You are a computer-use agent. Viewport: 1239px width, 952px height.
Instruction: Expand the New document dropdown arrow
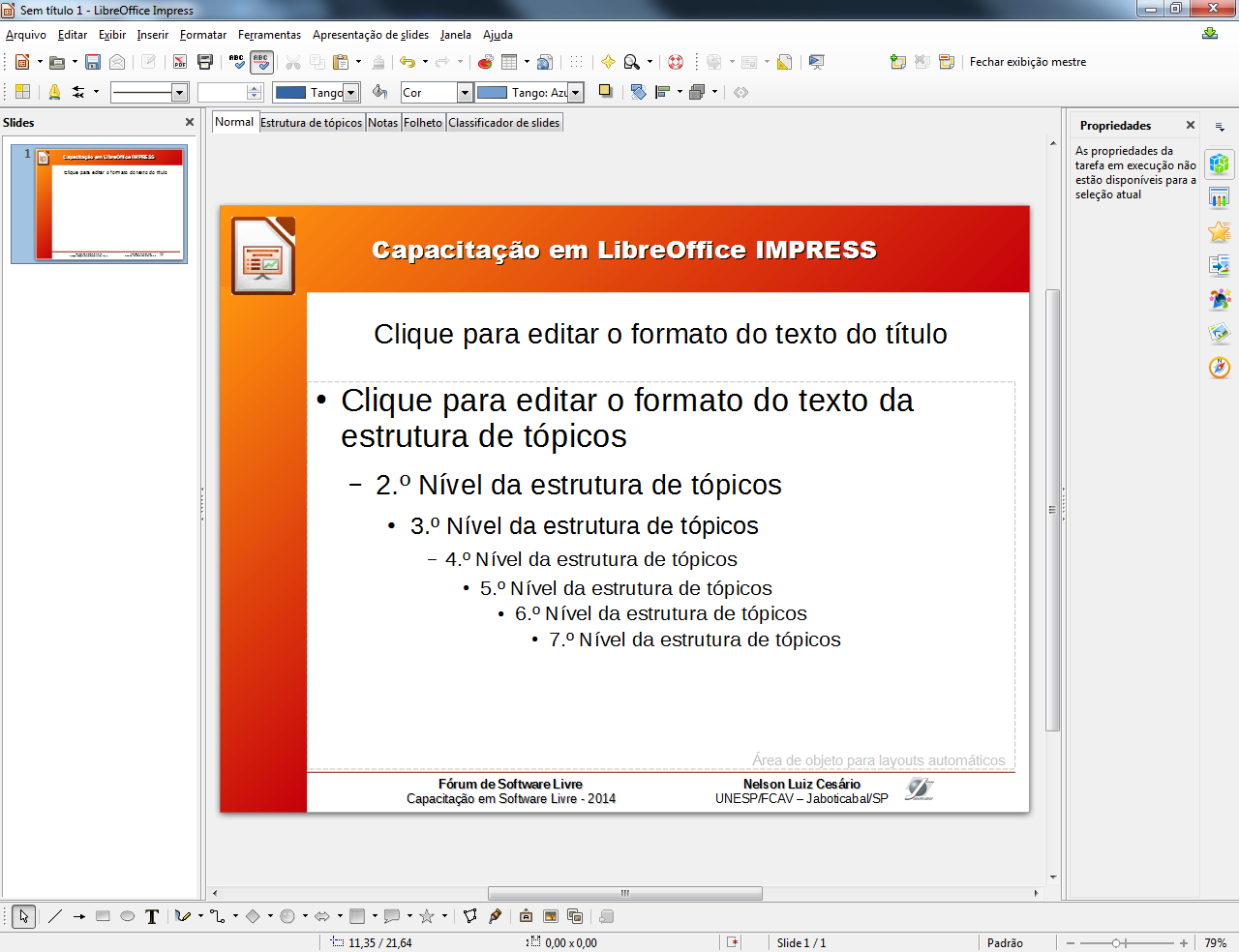click(x=40, y=62)
